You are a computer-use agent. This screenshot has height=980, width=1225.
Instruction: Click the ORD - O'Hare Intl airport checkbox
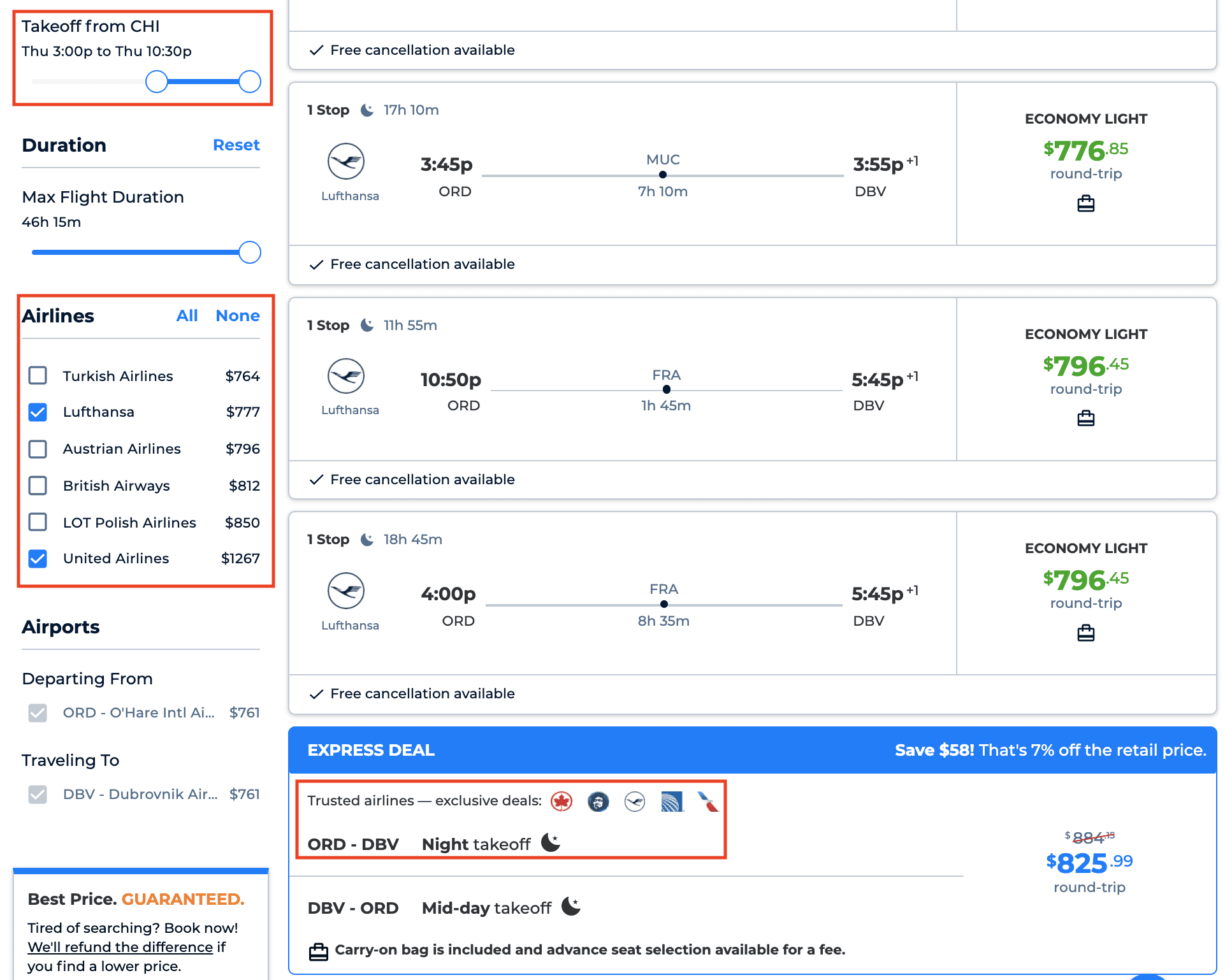tap(38, 713)
